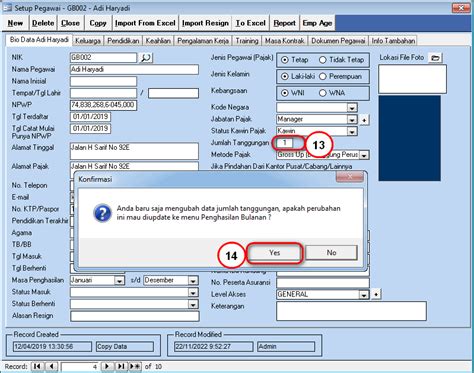Click the Keterangan text box
Viewport: 474px width, 373px height.
point(351,311)
